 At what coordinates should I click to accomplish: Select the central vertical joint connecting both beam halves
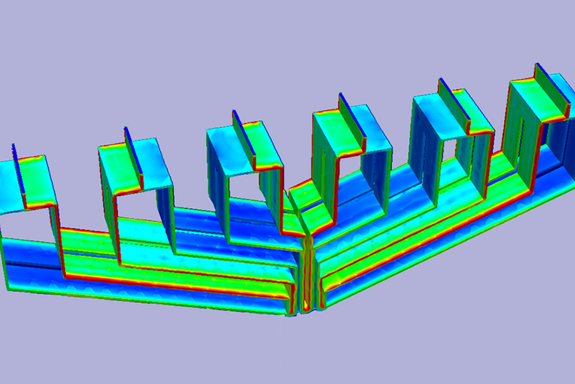307,274
